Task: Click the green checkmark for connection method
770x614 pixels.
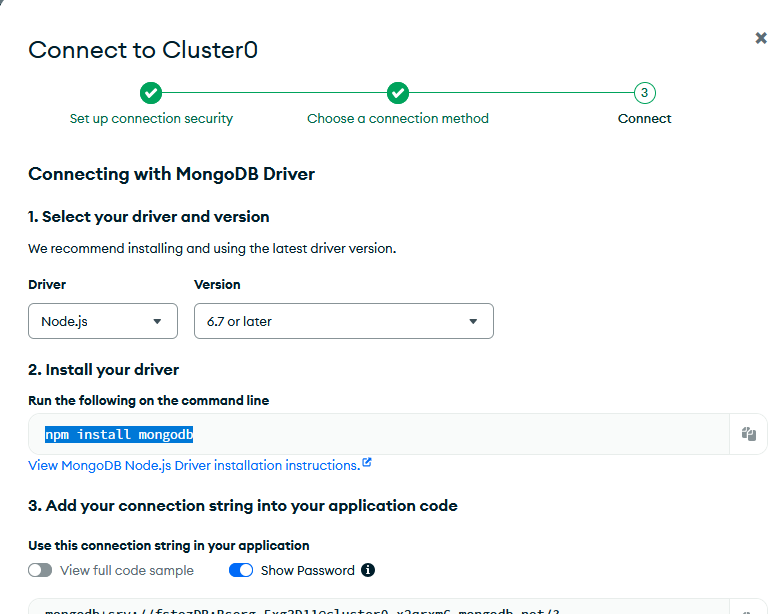Action: [x=398, y=93]
